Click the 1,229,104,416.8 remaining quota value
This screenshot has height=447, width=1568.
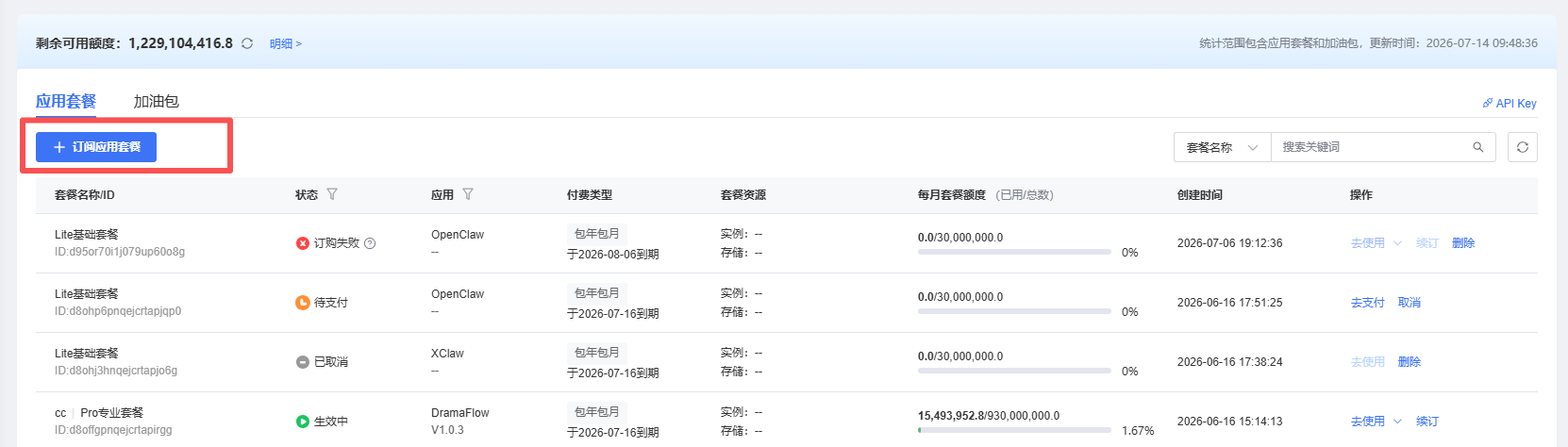coord(181,43)
